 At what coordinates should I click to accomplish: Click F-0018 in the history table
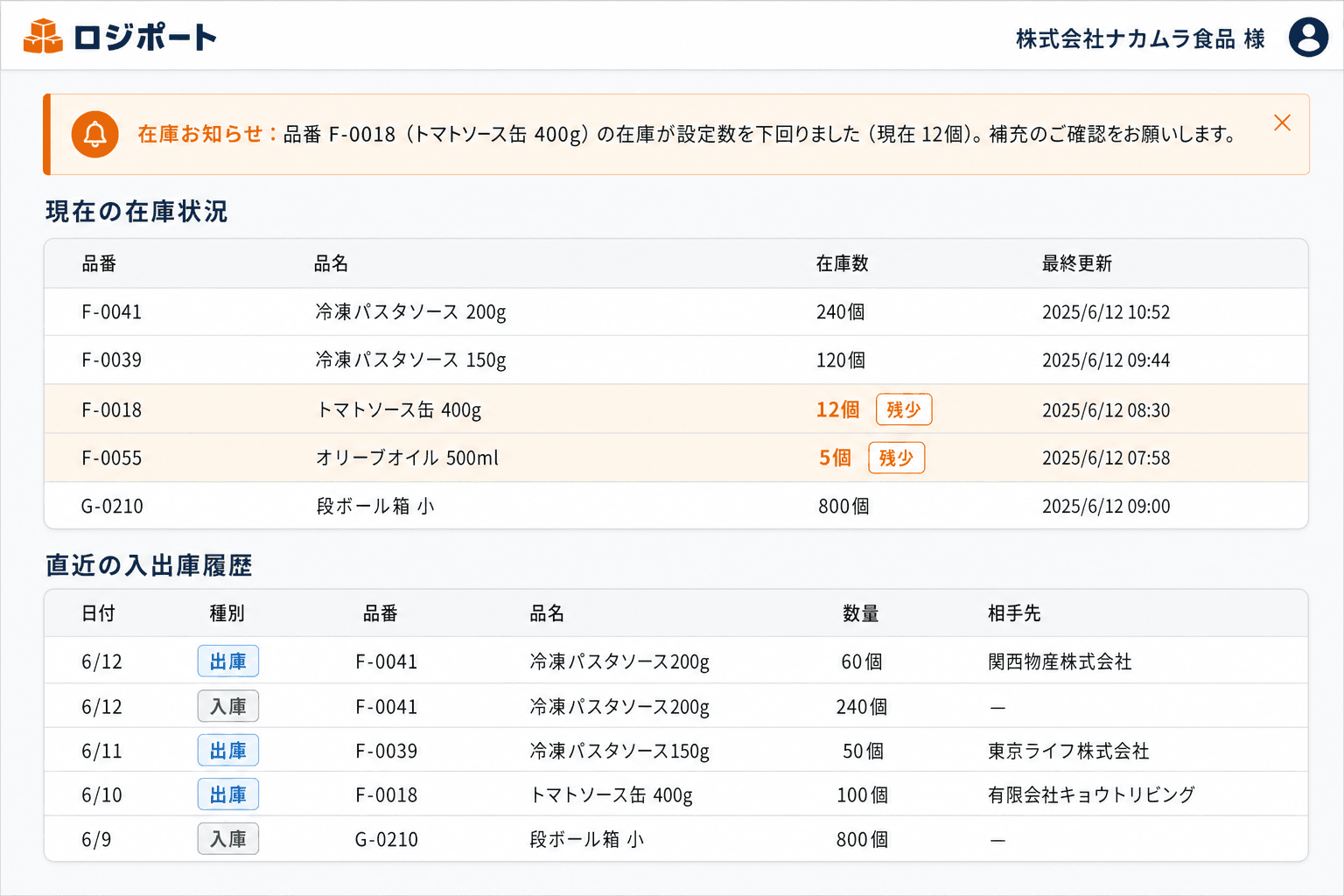coord(387,794)
